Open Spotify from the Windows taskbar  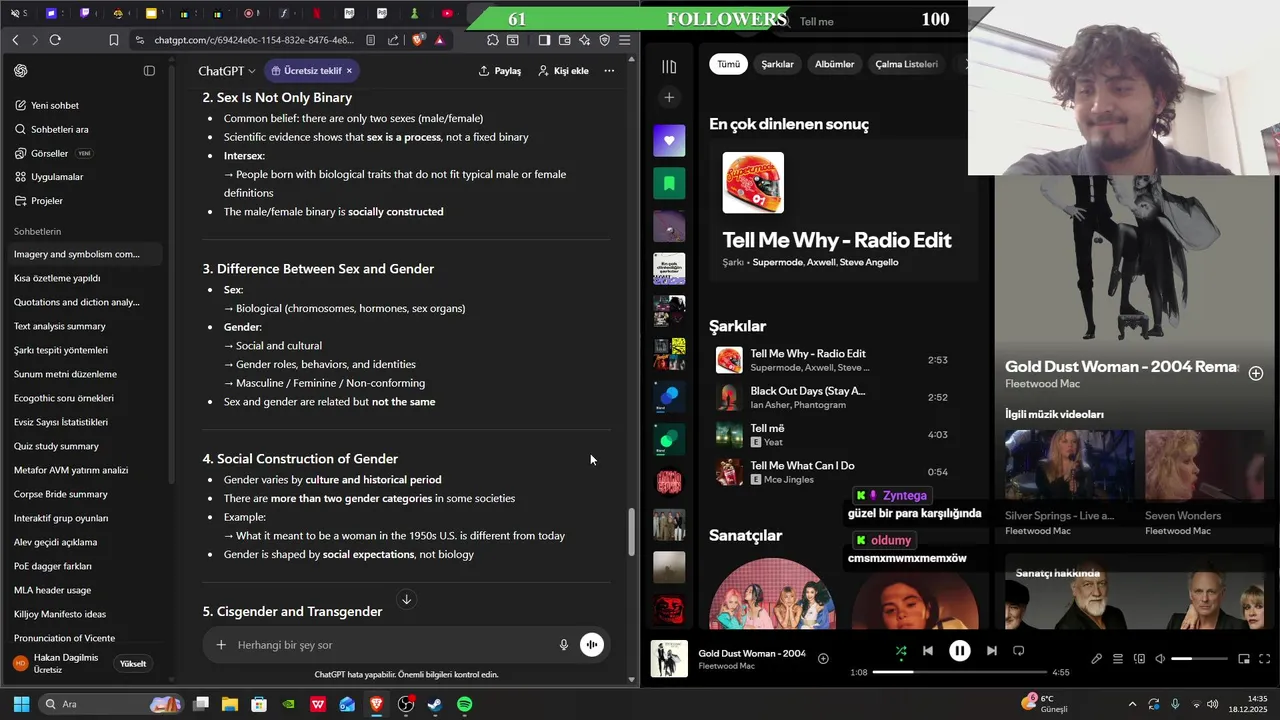click(464, 704)
